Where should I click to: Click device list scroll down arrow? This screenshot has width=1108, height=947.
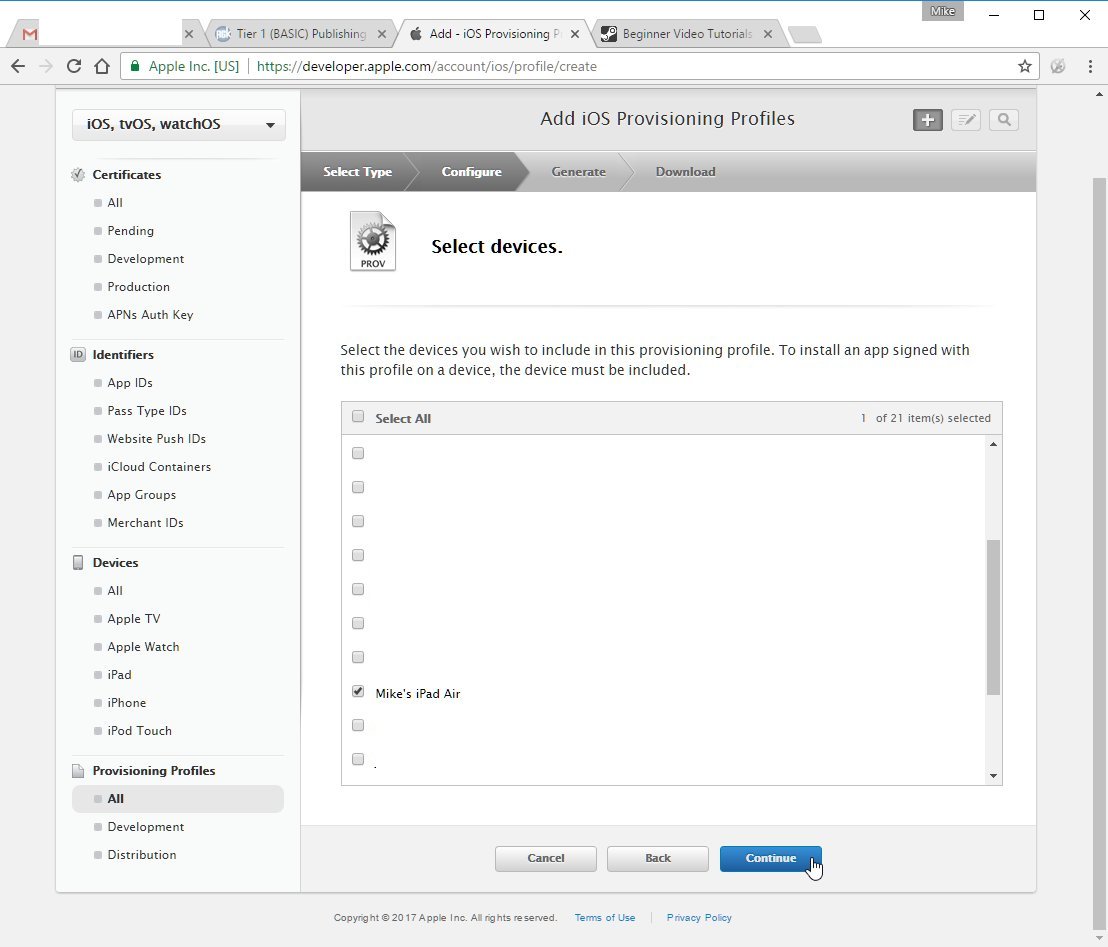click(994, 776)
